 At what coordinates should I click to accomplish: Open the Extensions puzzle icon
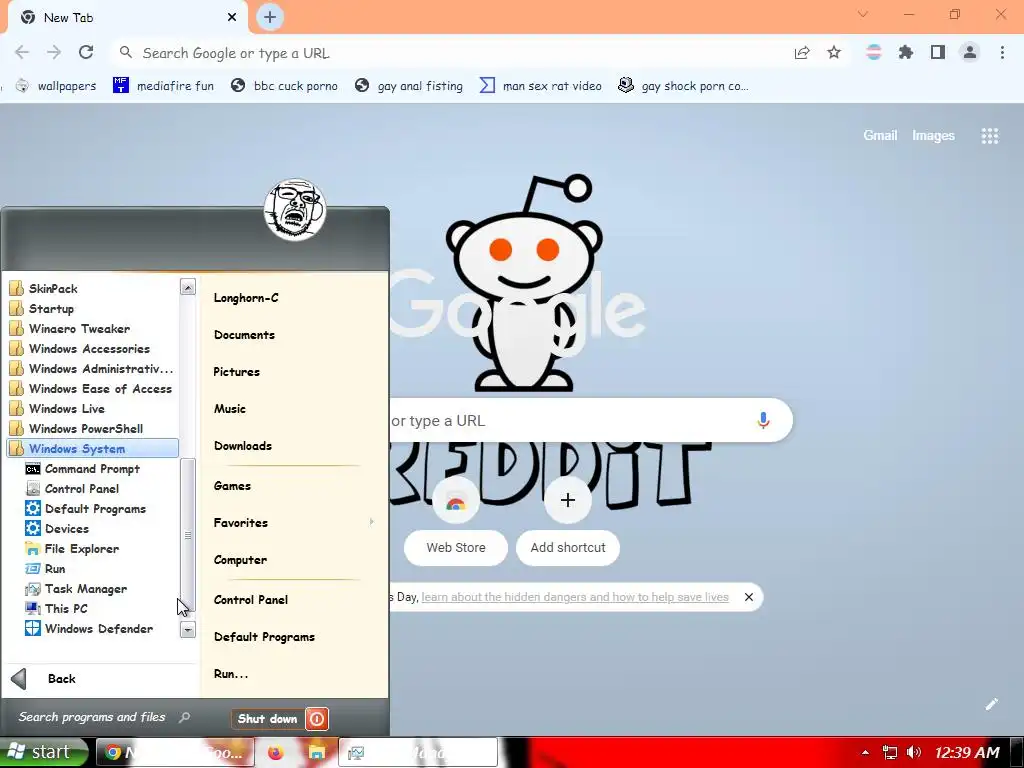tap(905, 53)
